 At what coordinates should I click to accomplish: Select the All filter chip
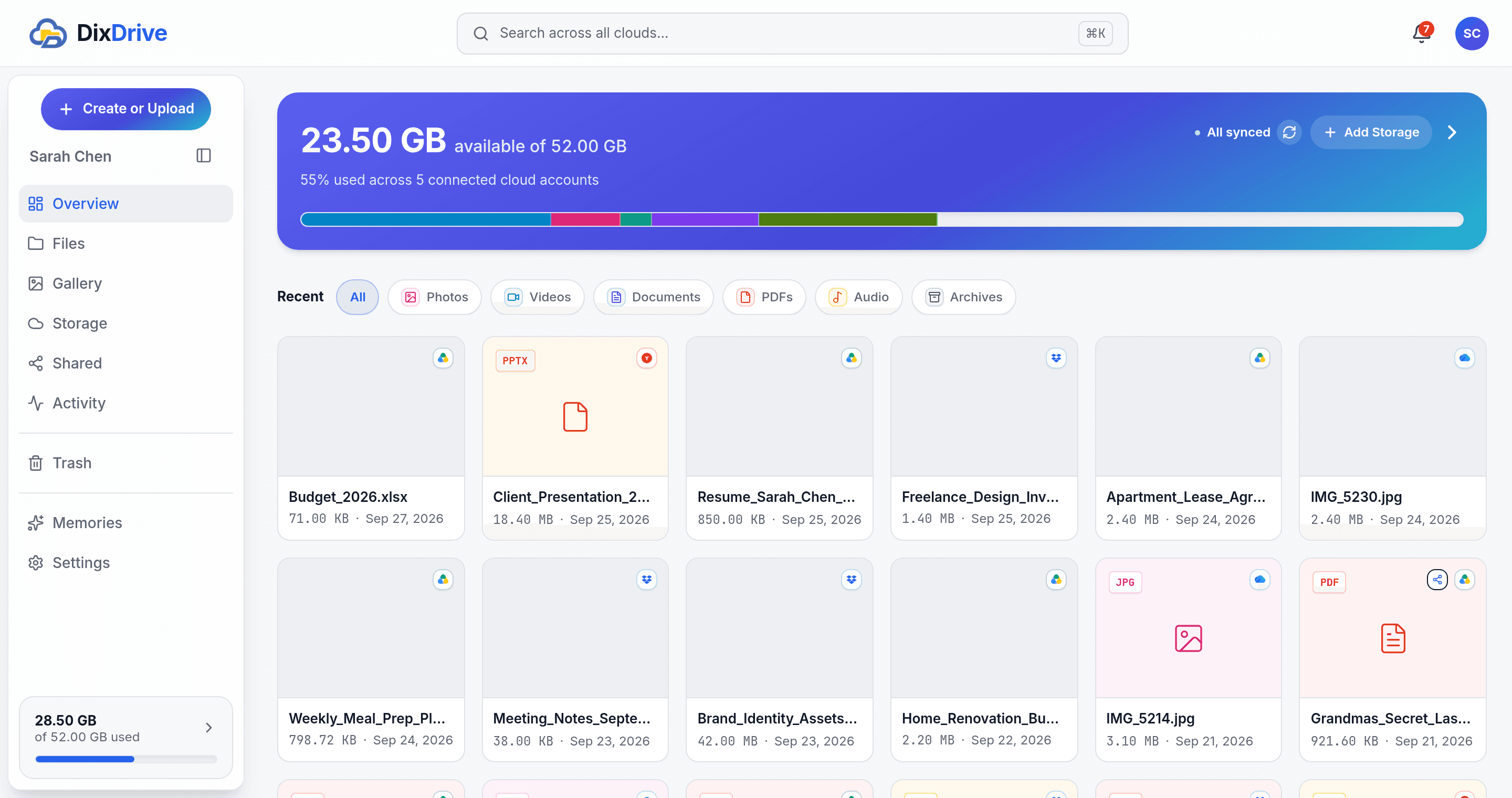click(x=358, y=297)
